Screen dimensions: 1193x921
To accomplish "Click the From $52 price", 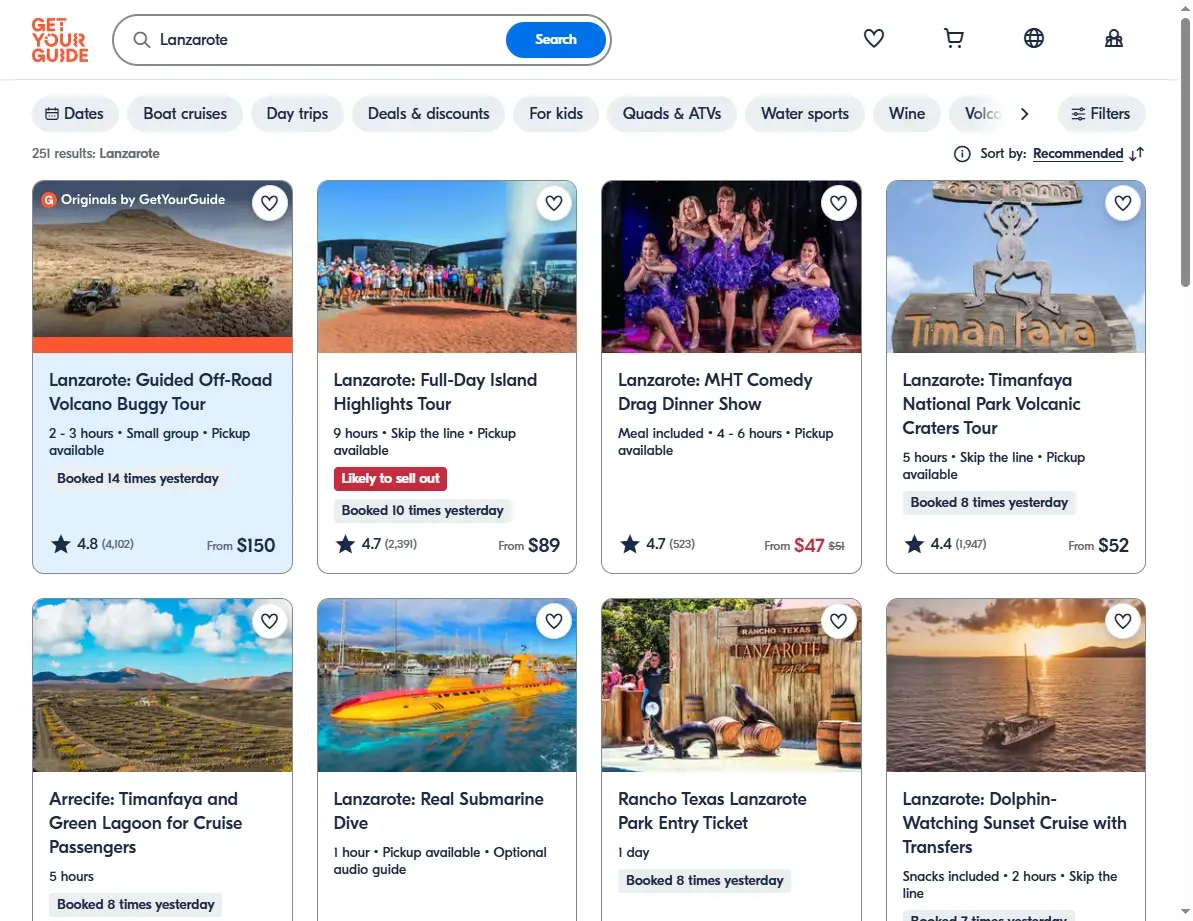I will tap(1098, 545).
